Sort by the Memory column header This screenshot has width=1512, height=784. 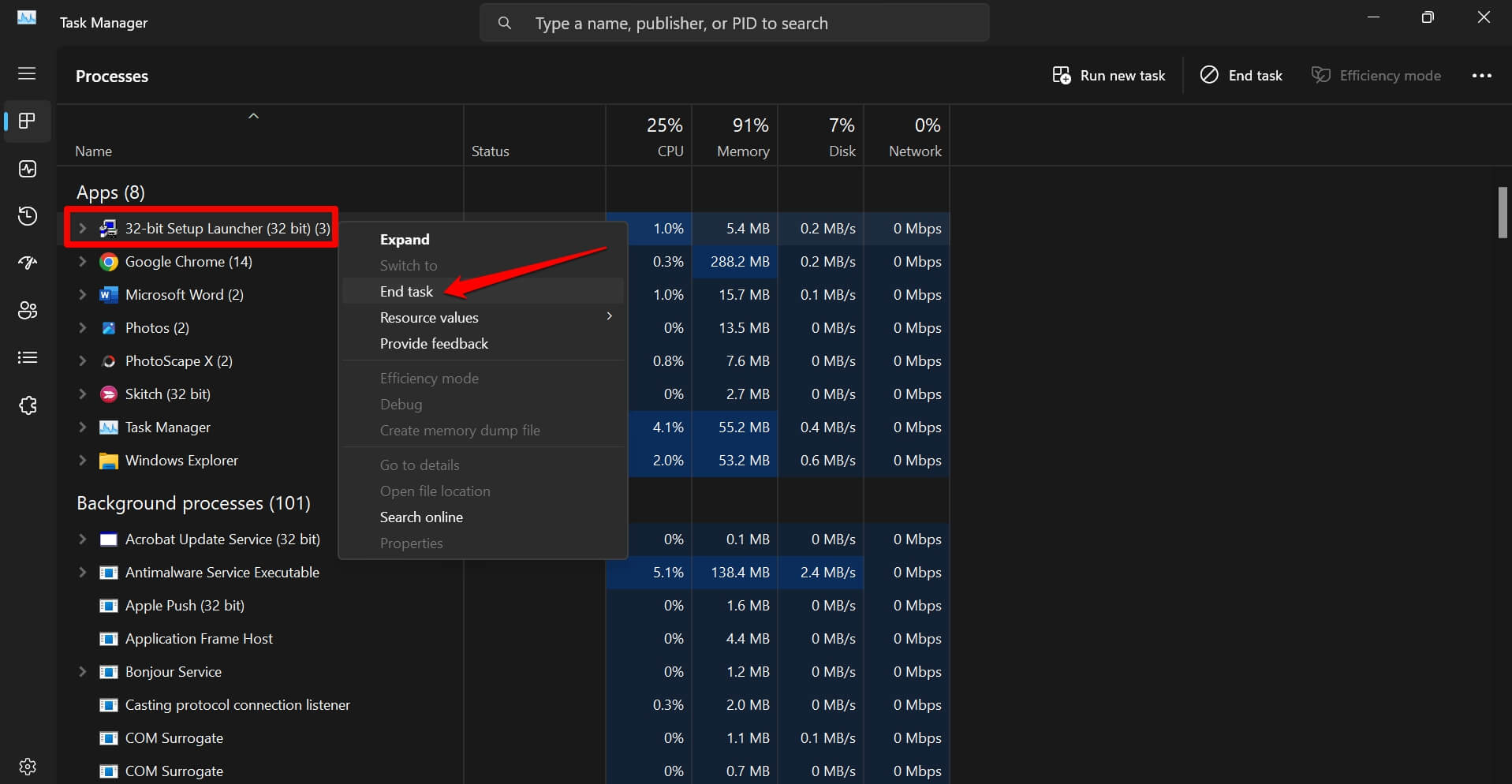(735, 136)
